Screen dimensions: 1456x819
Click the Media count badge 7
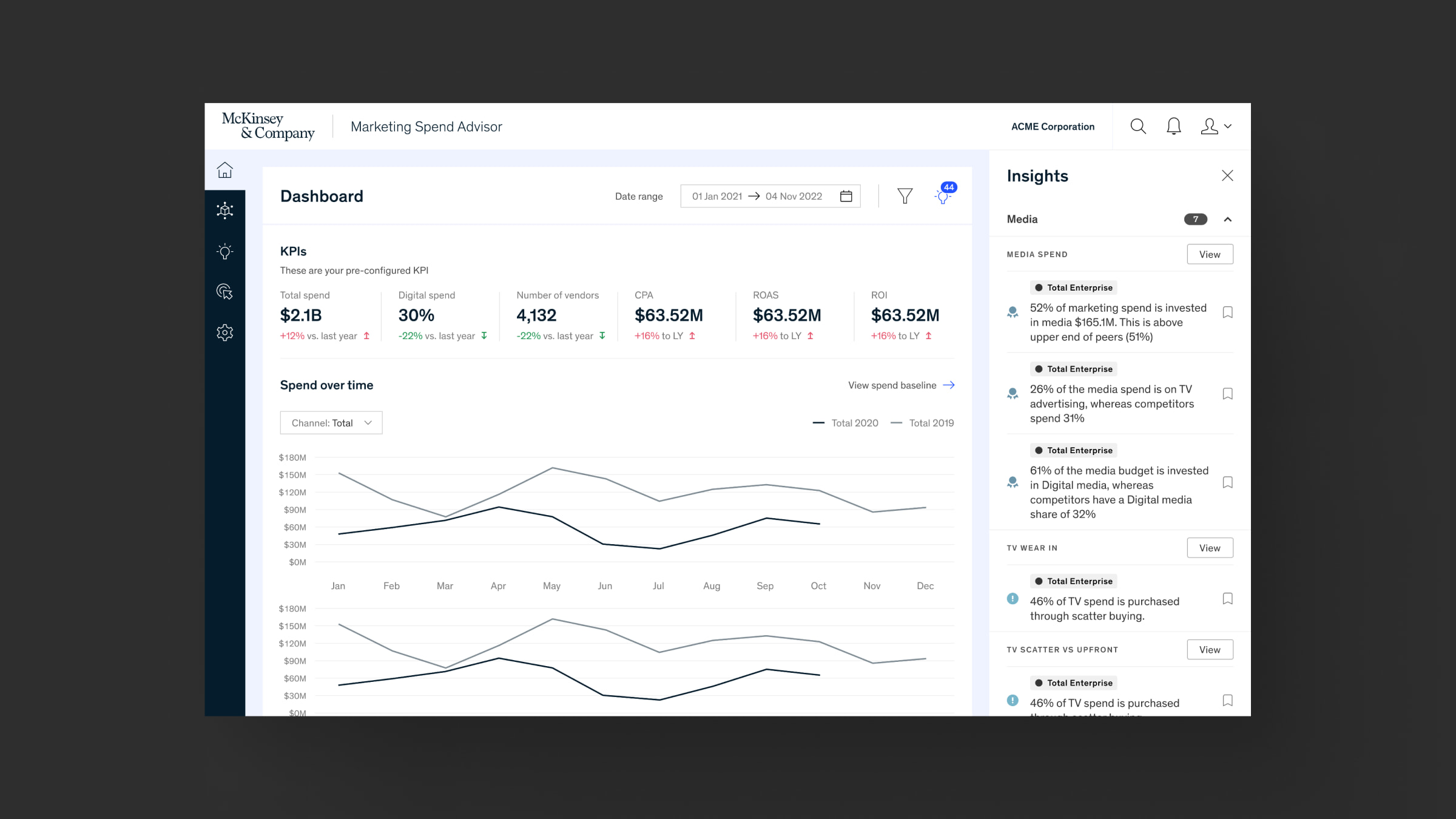[1196, 219]
